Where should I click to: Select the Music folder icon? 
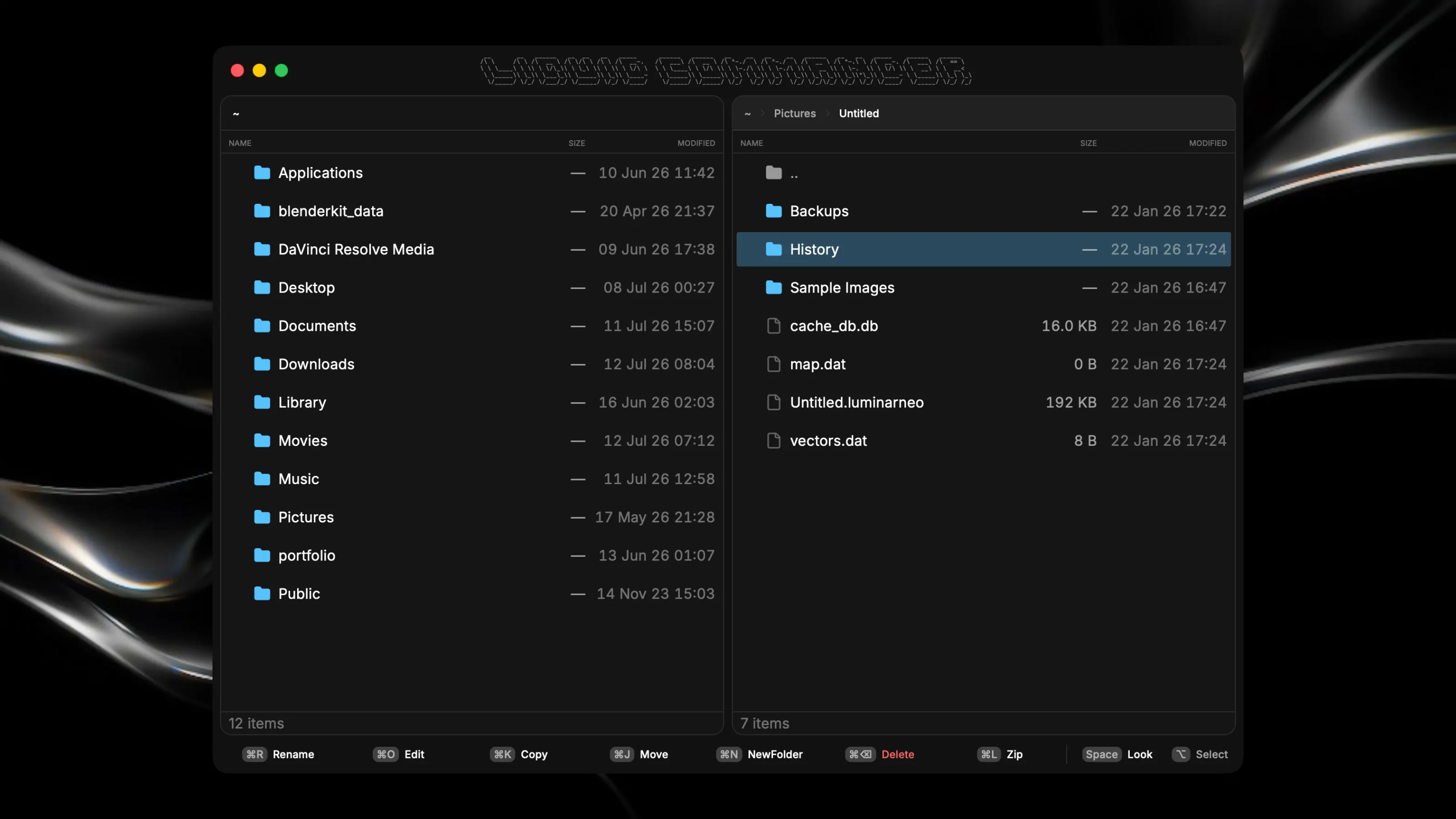(262, 479)
